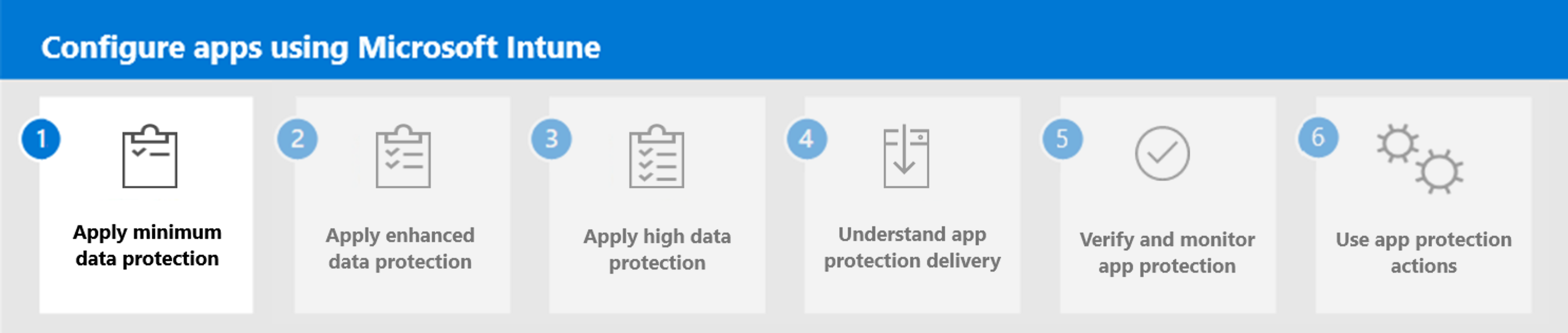
Task: Select "Verify and monitor app protection" text
Action: (1167, 252)
